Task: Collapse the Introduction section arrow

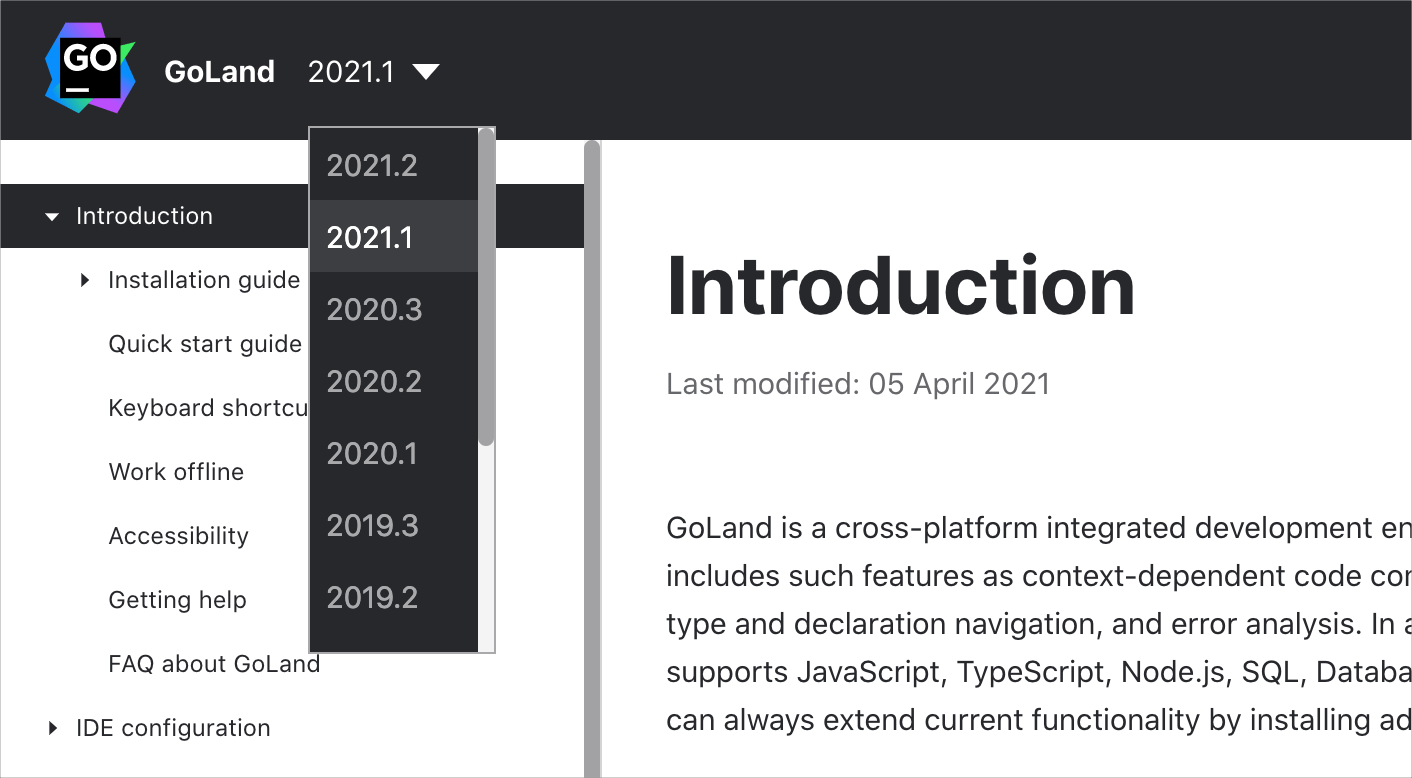Action: pyautogui.click(x=52, y=216)
